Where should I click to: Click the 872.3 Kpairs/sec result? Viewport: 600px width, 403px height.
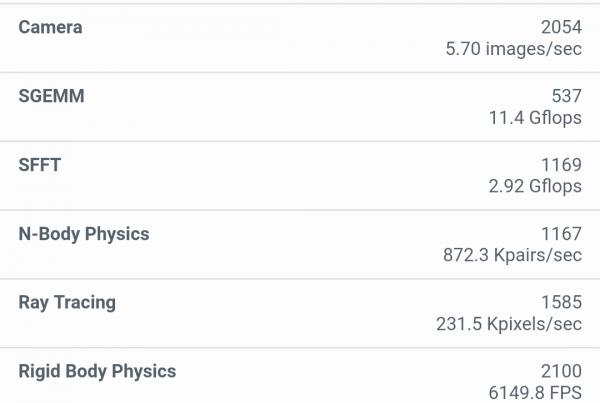point(512,255)
